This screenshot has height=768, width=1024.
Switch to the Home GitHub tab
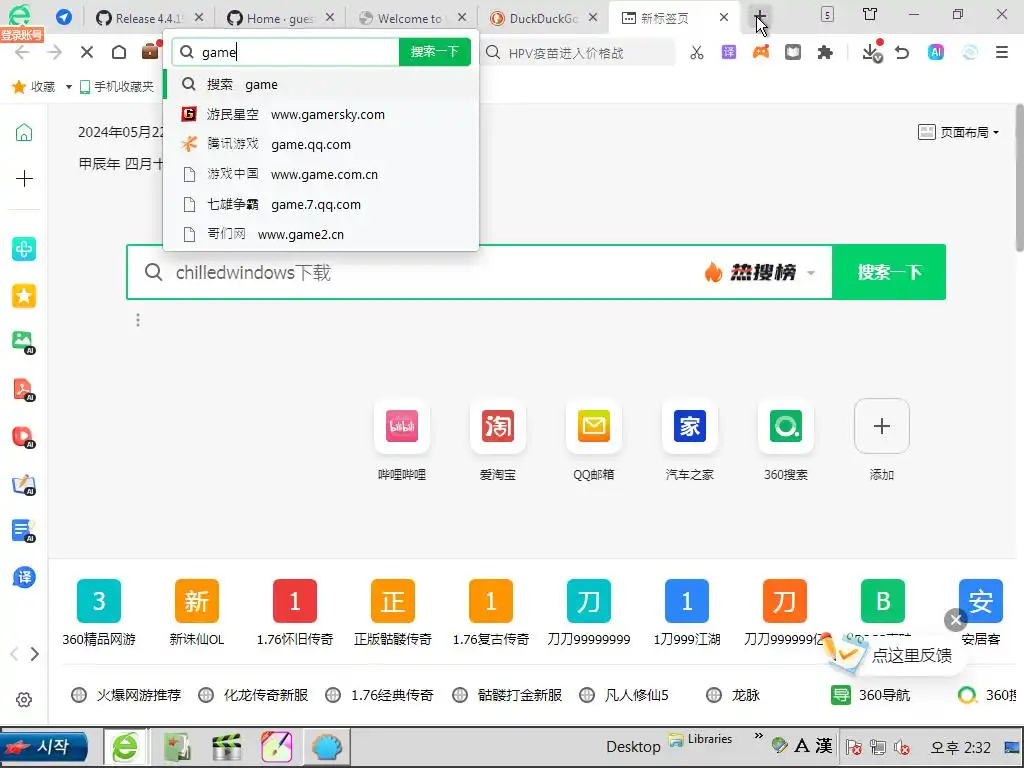281,18
